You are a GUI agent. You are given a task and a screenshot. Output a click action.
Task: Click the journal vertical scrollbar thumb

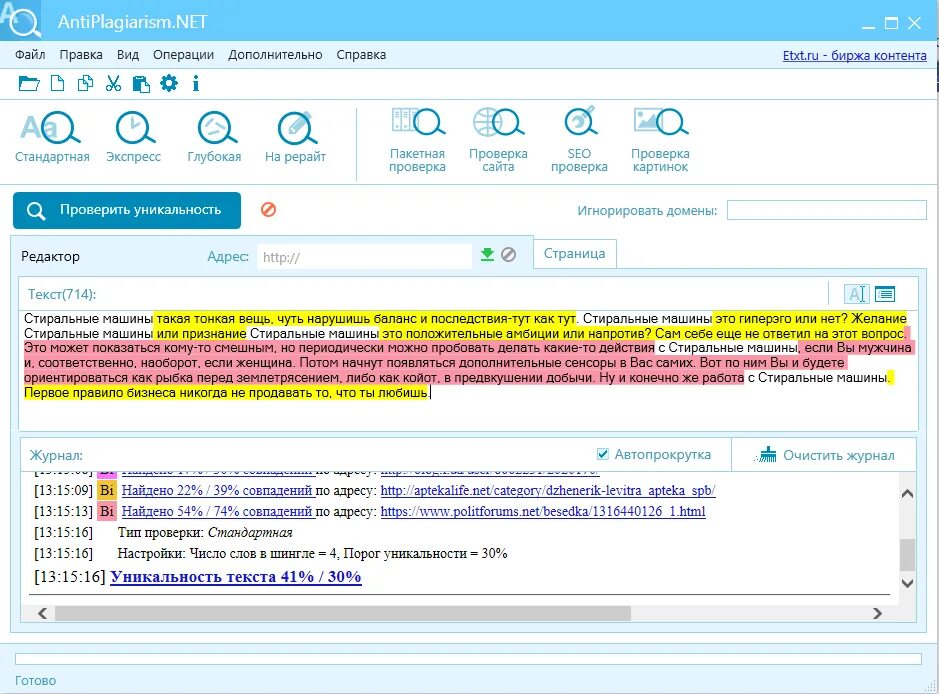907,554
